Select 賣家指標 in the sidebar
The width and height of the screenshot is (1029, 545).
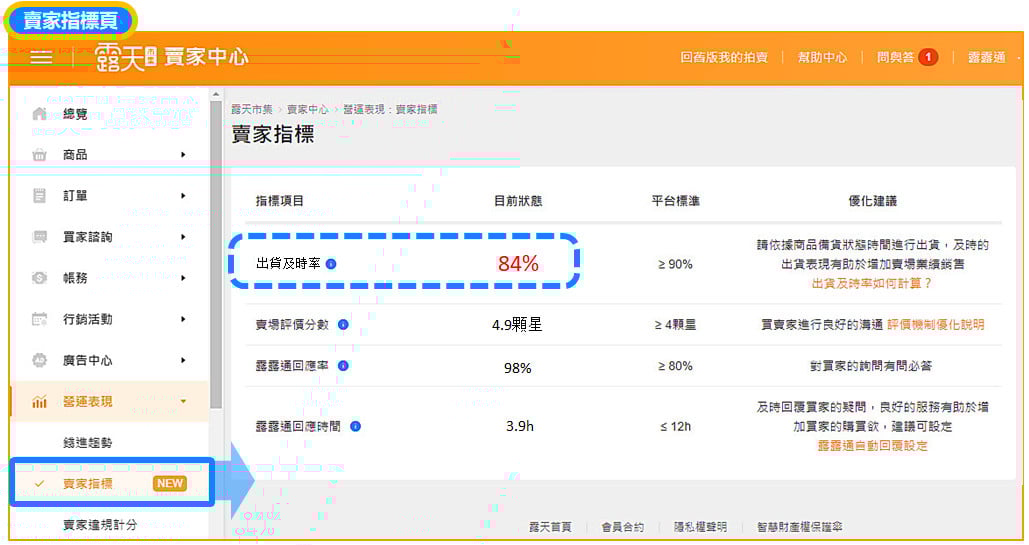tap(88, 484)
